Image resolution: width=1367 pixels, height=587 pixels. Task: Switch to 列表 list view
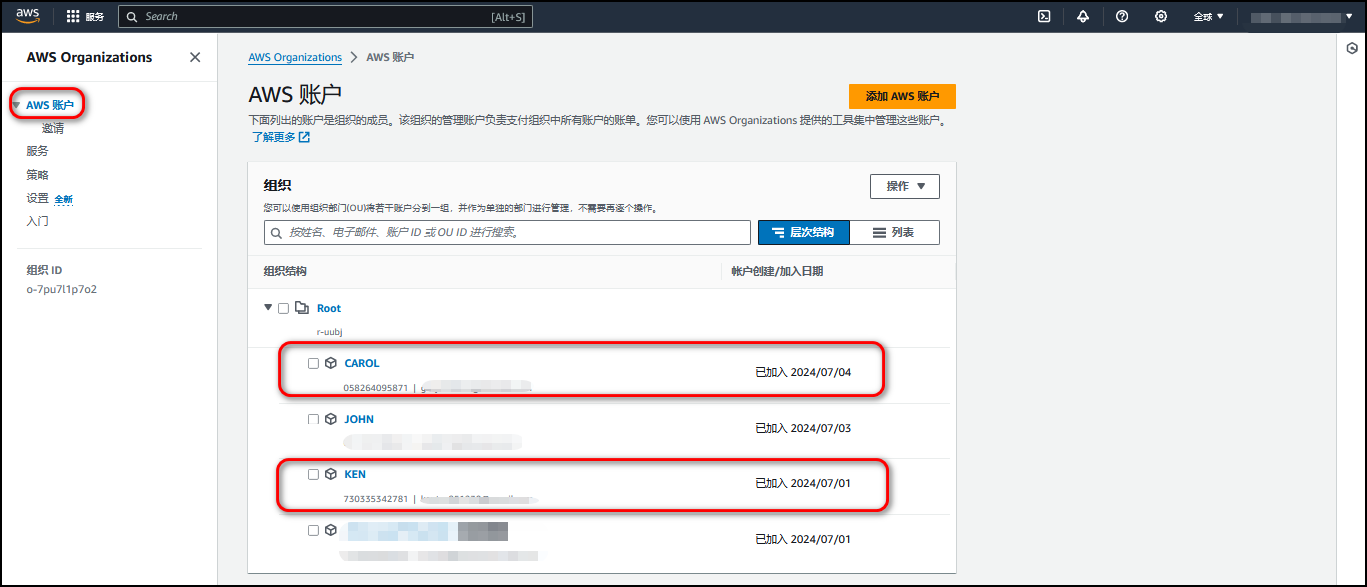pyautogui.click(x=894, y=232)
